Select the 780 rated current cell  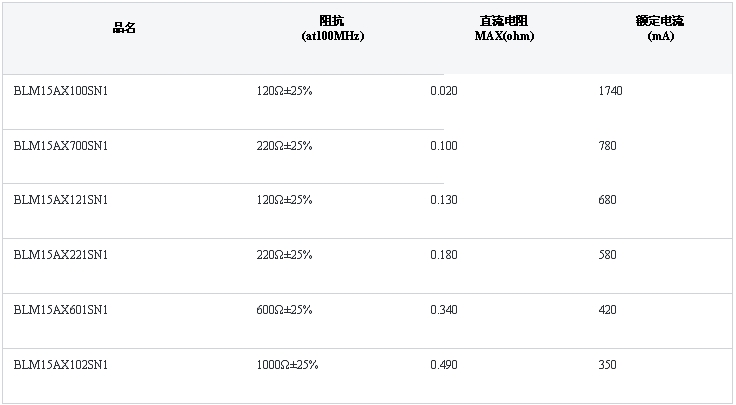click(607, 146)
